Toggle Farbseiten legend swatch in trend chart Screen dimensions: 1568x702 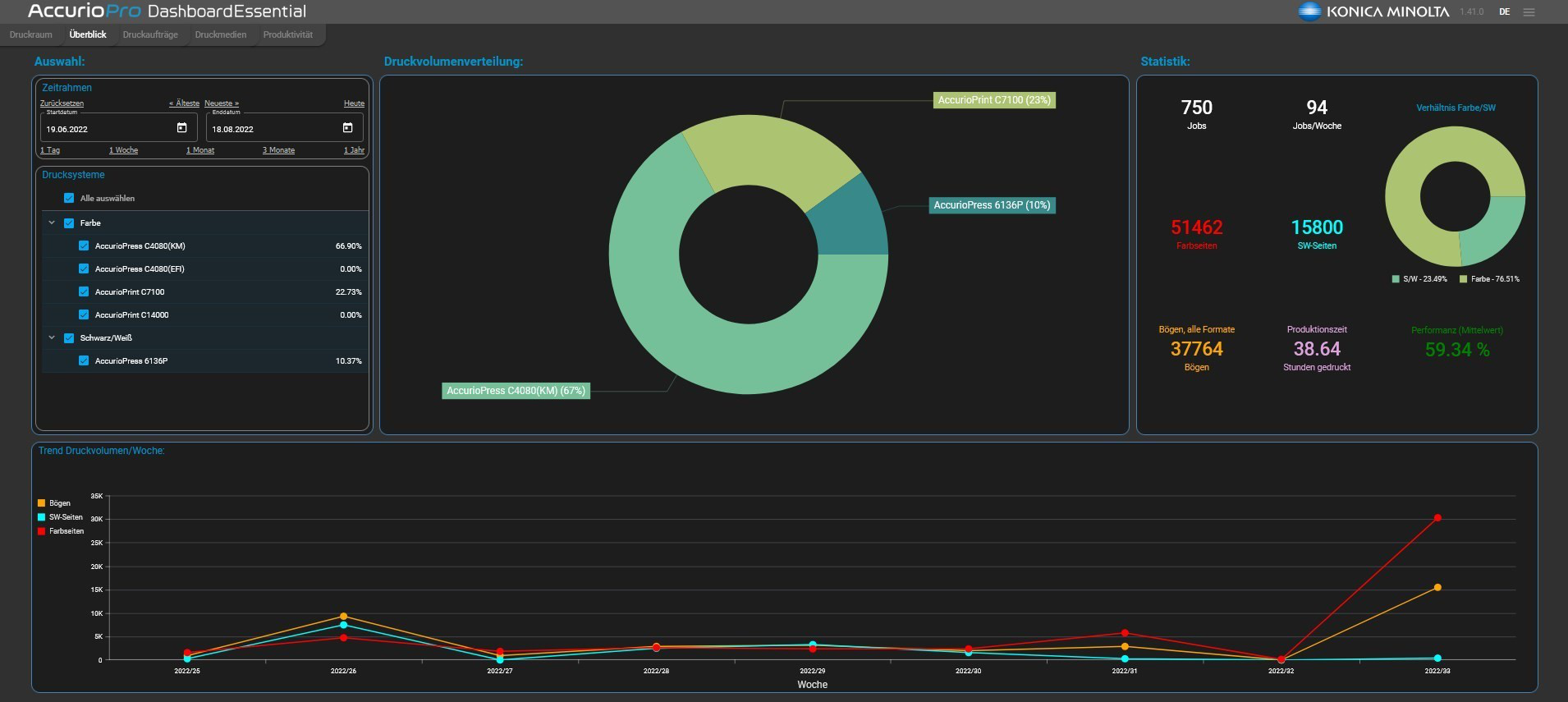point(41,531)
